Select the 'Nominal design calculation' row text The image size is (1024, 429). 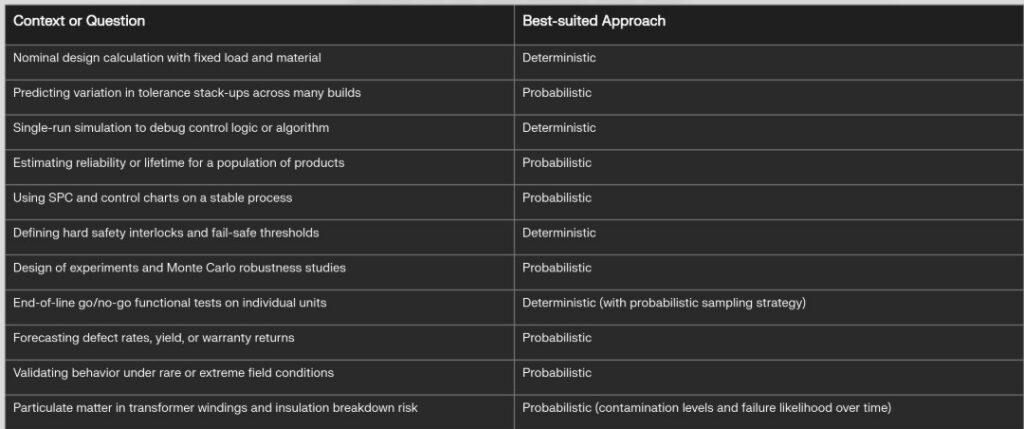[167, 58]
